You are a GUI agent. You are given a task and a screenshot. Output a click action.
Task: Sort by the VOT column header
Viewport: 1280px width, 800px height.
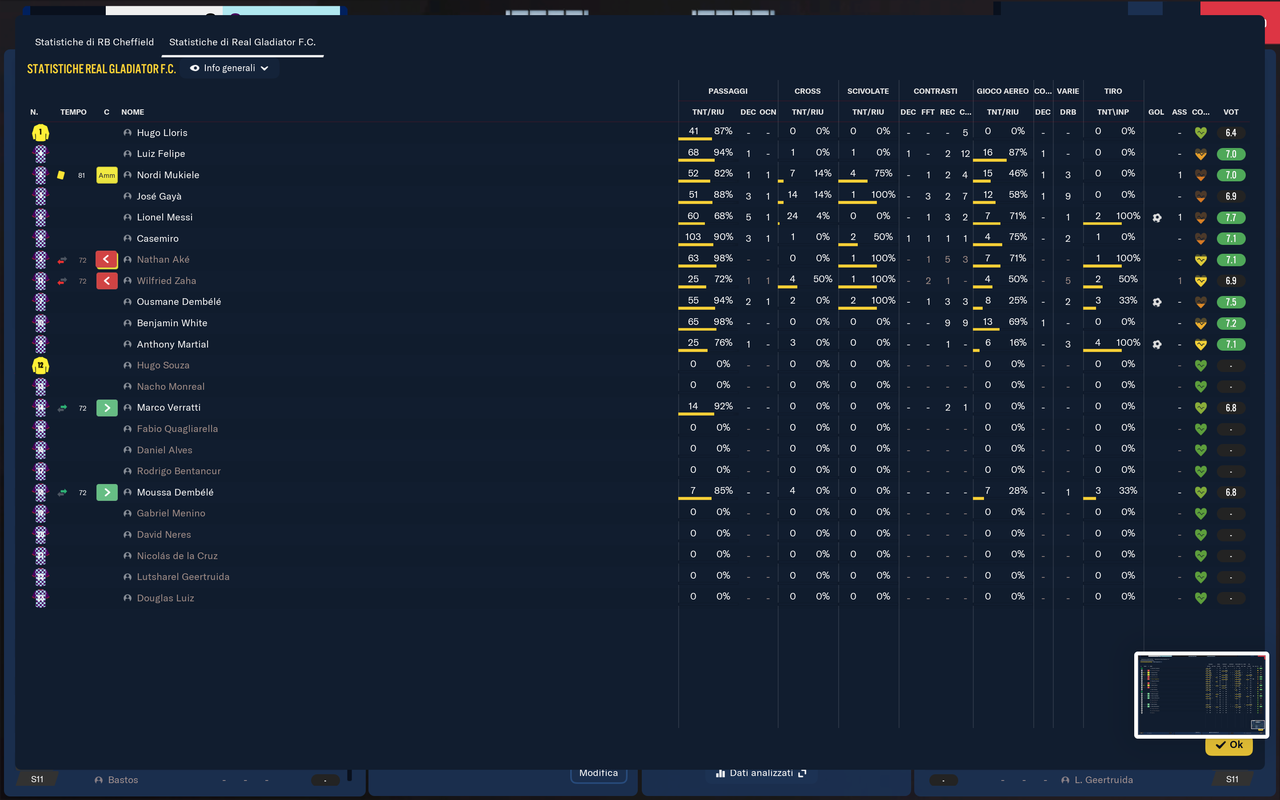pyautogui.click(x=1231, y=112)
